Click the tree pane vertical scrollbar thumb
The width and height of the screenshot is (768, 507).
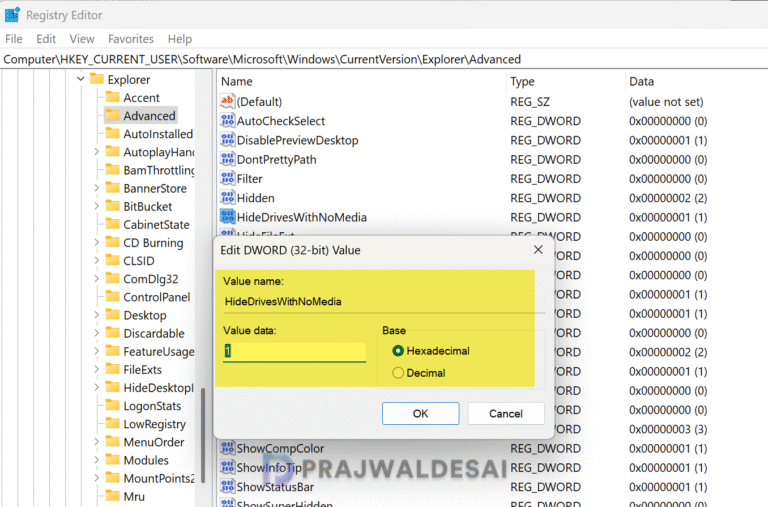click(203, 434)
